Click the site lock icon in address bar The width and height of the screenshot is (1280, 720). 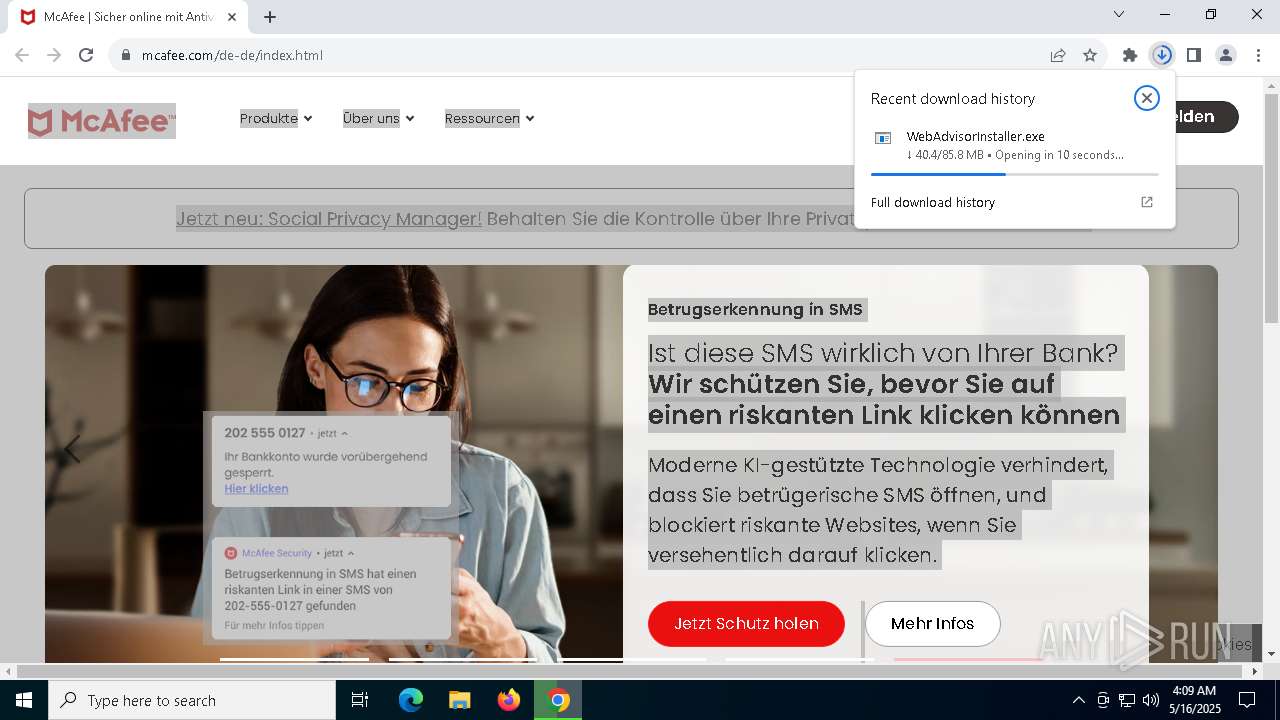126,55
